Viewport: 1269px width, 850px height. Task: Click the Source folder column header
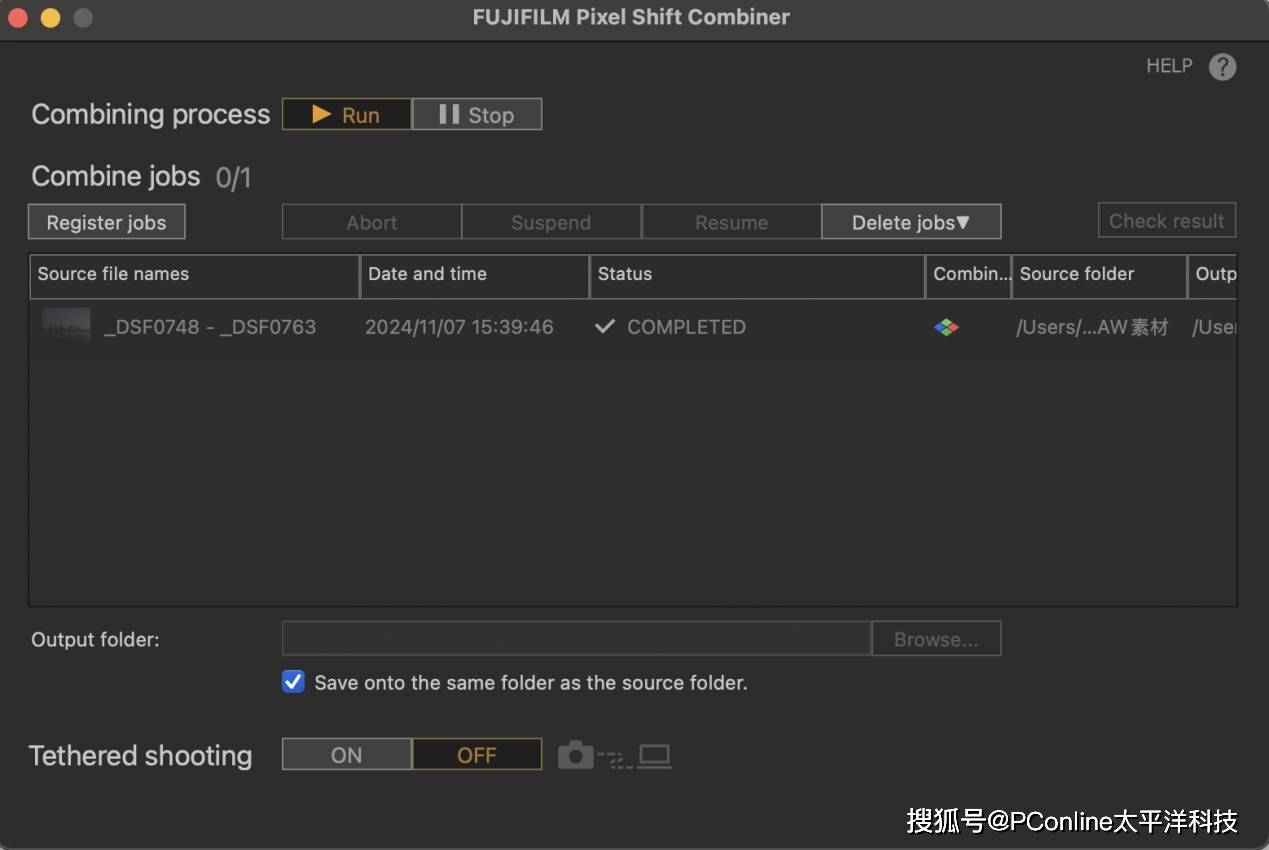pos(1097,274)
